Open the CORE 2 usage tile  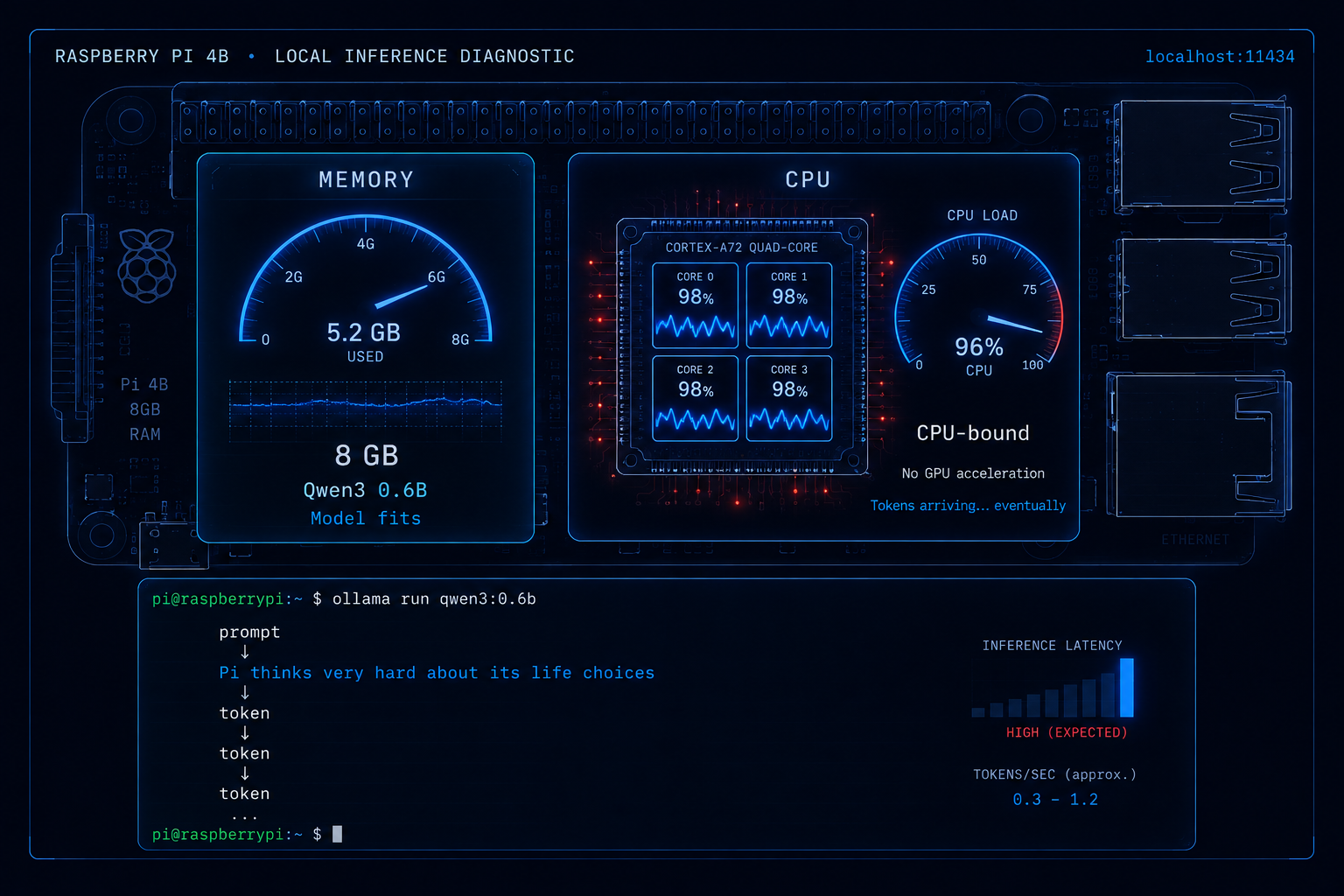point(696,398)
